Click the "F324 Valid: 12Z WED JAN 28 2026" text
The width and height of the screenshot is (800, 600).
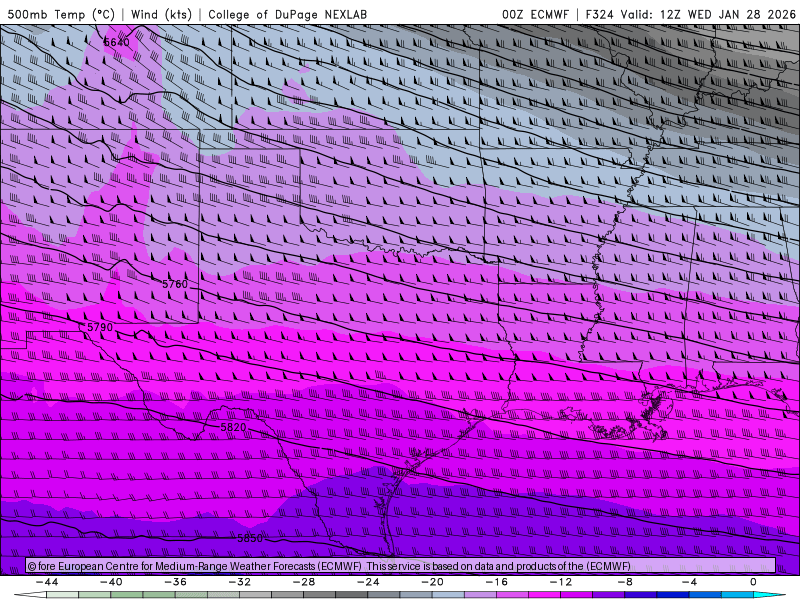[x=690, y=14]
